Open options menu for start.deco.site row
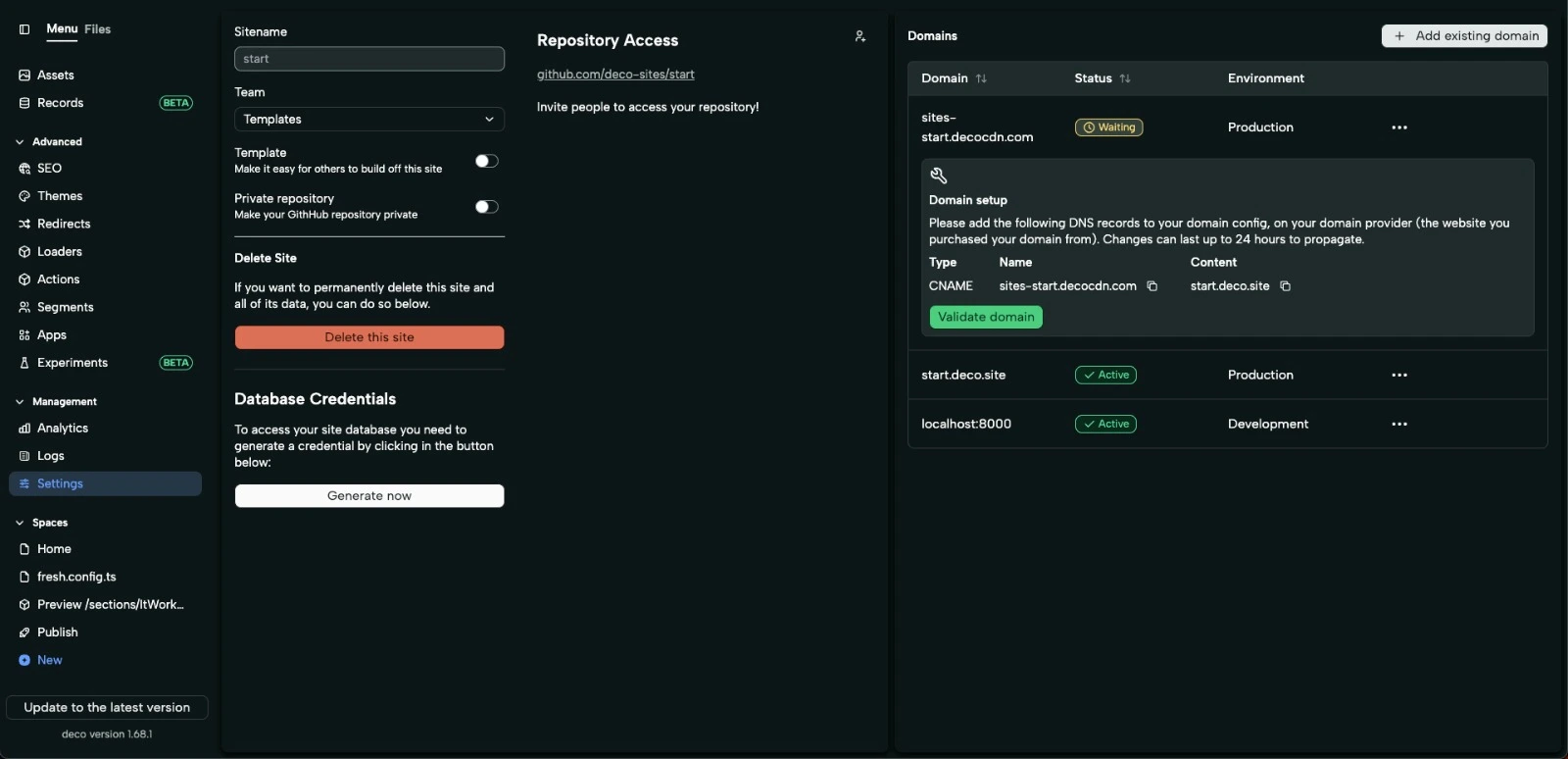This screenshot has width=1568, height=759. pyautogui.click(x=1399, y=375)
